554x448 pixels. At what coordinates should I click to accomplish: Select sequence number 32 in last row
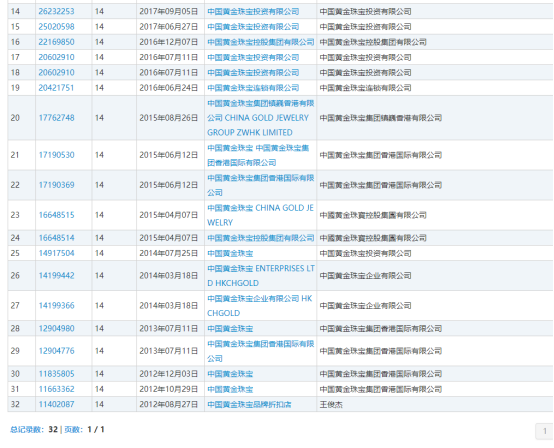coord(15,404)
